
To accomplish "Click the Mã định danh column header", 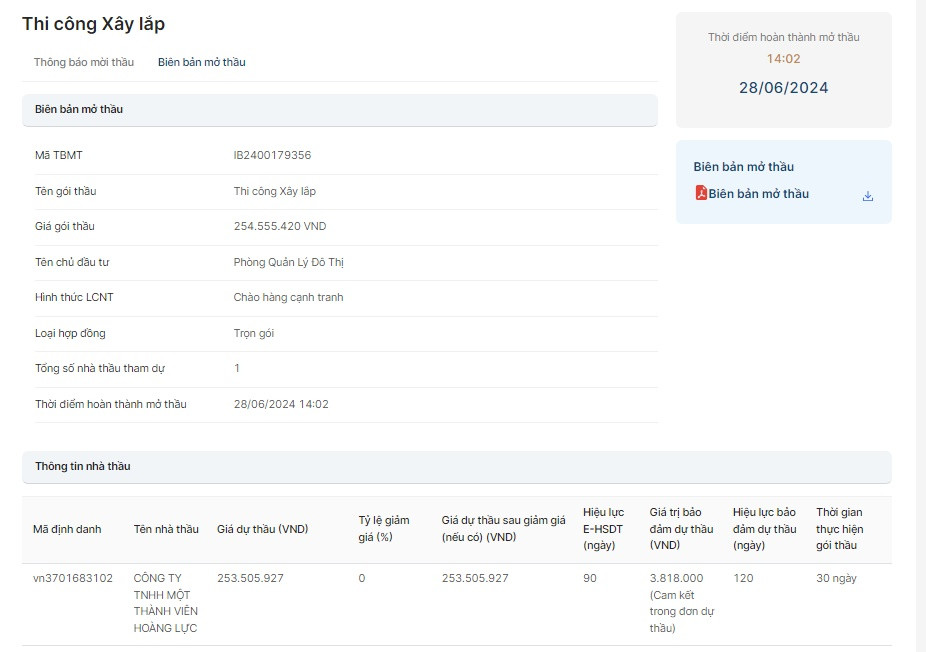I will coord(67,529).
